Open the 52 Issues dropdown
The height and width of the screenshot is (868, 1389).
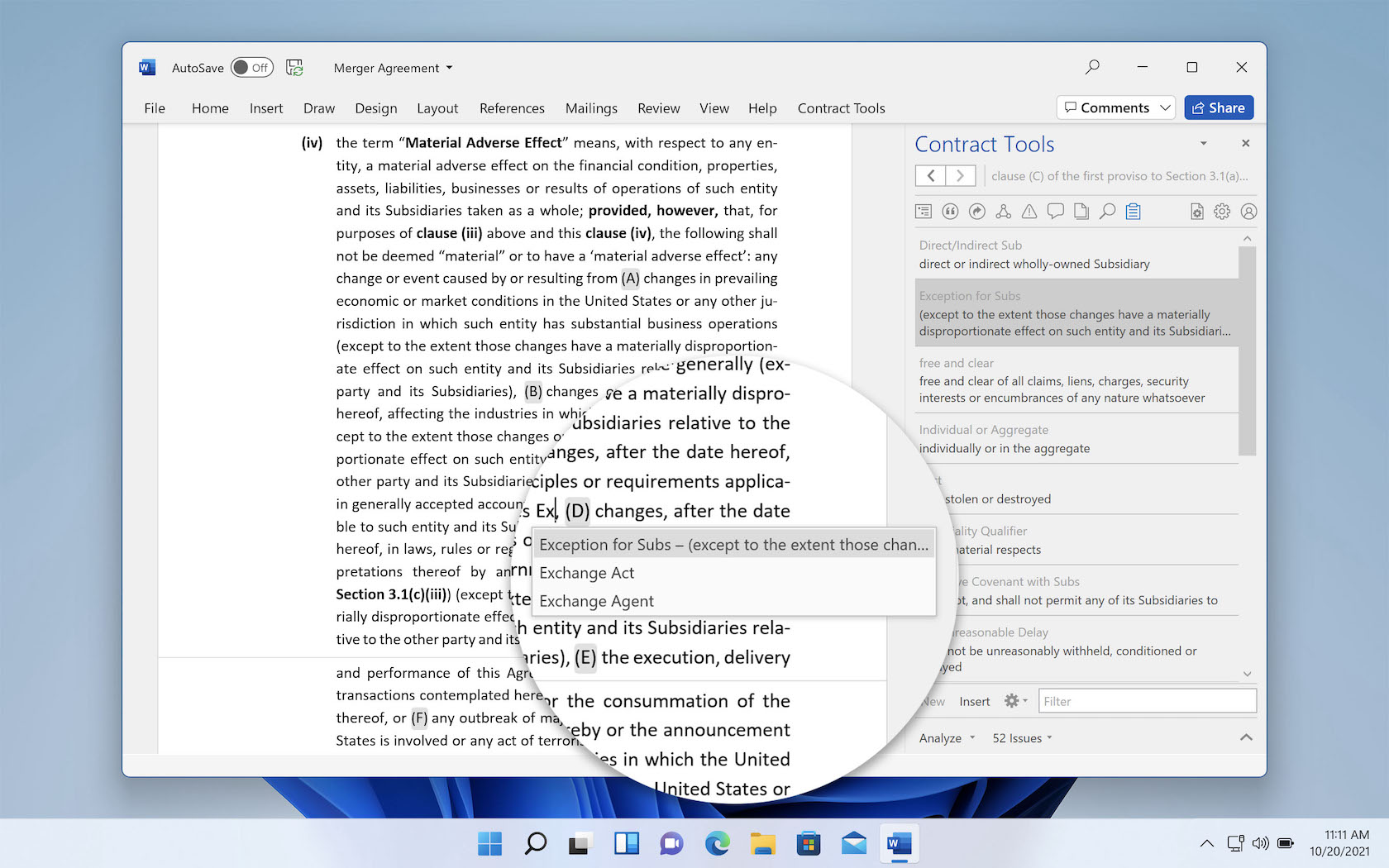click(x=1022, y=738)
